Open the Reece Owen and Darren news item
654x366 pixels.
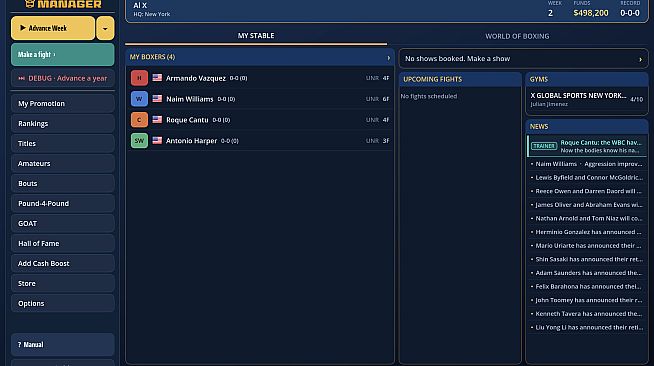point(587,191)
